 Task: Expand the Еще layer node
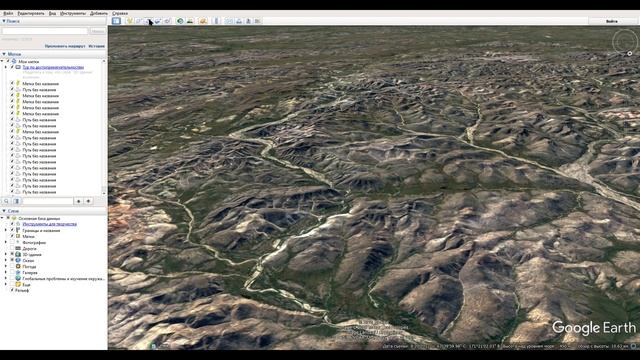pyautogui.click(x=6, y=284)
